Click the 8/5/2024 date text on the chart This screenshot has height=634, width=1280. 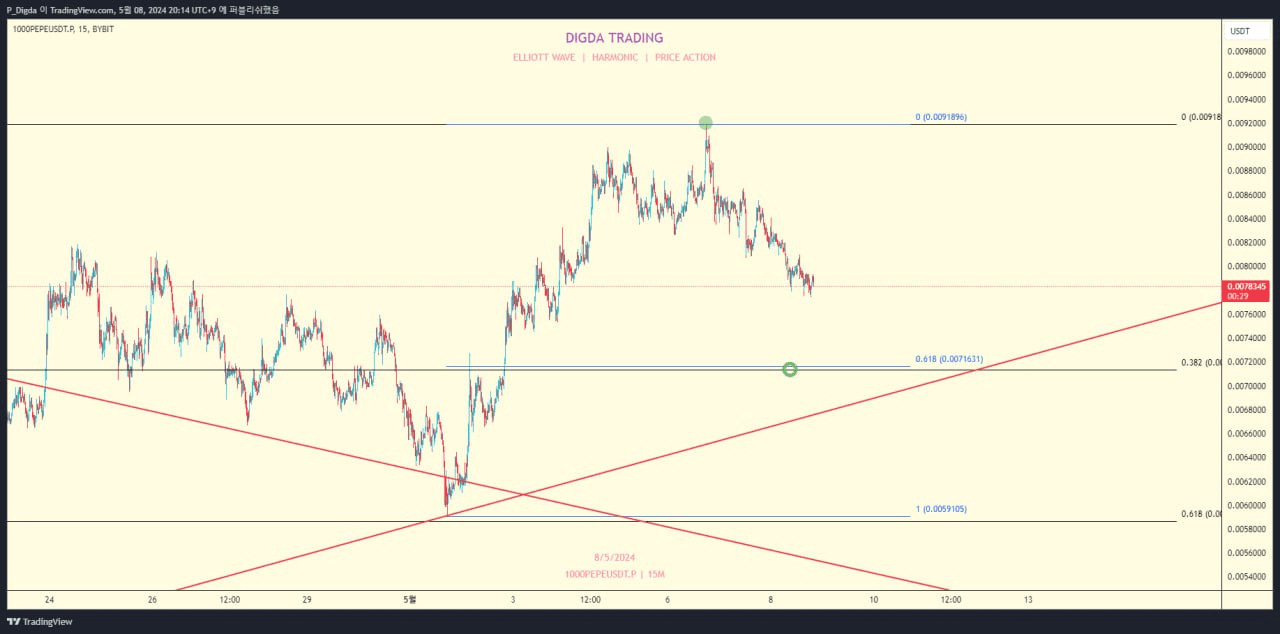pos(614,557)
